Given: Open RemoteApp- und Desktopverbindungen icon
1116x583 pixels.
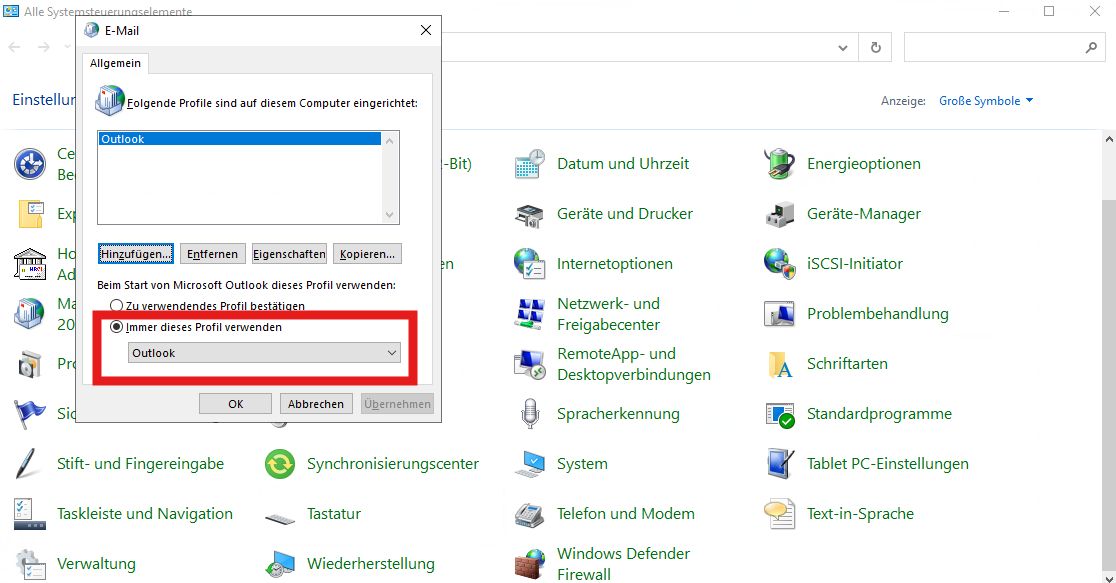Looking at the screenshot, I should (530, 364).
